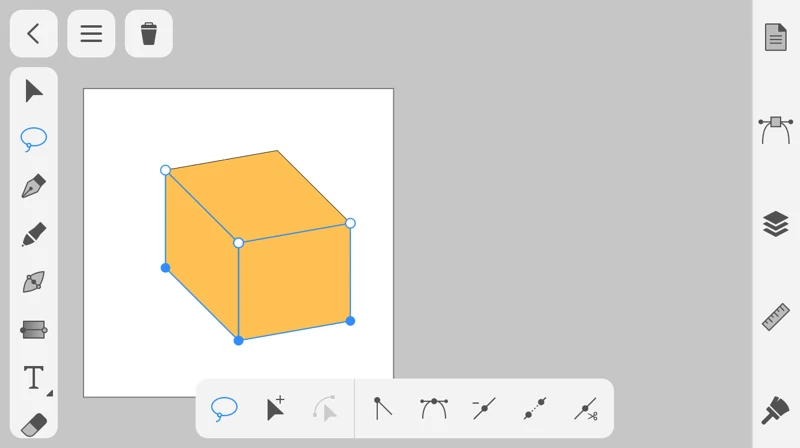Select the Eraser tool
This screenshot has height=448, width=800.
click(x=34, y=424)
